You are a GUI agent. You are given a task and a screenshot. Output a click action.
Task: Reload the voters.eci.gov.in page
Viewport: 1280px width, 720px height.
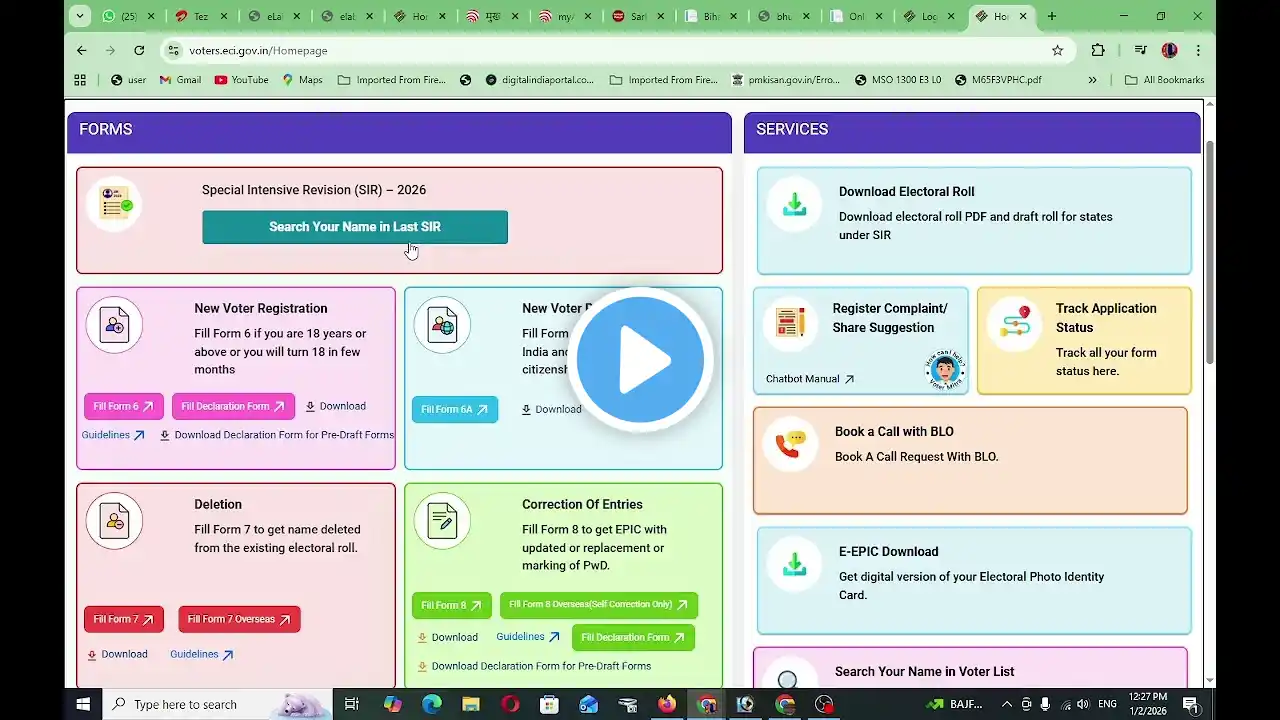pos(139,50)
